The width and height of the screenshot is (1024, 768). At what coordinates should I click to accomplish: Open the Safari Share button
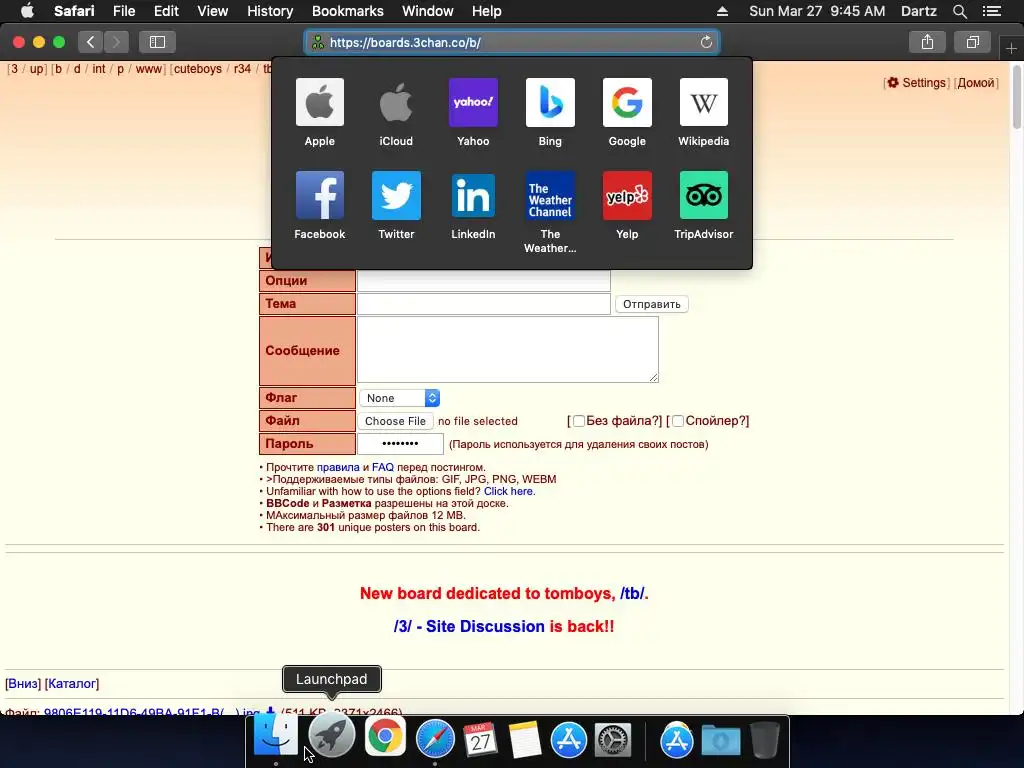pos(927,42)
